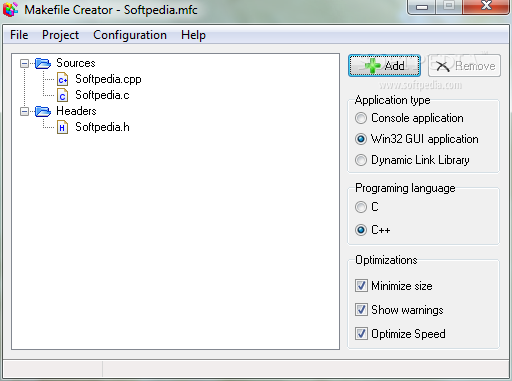The width and height of the screenshot is (512, 381).
Task: Click the C file icon beside Softpedia.c
Action: click(62, 95)
